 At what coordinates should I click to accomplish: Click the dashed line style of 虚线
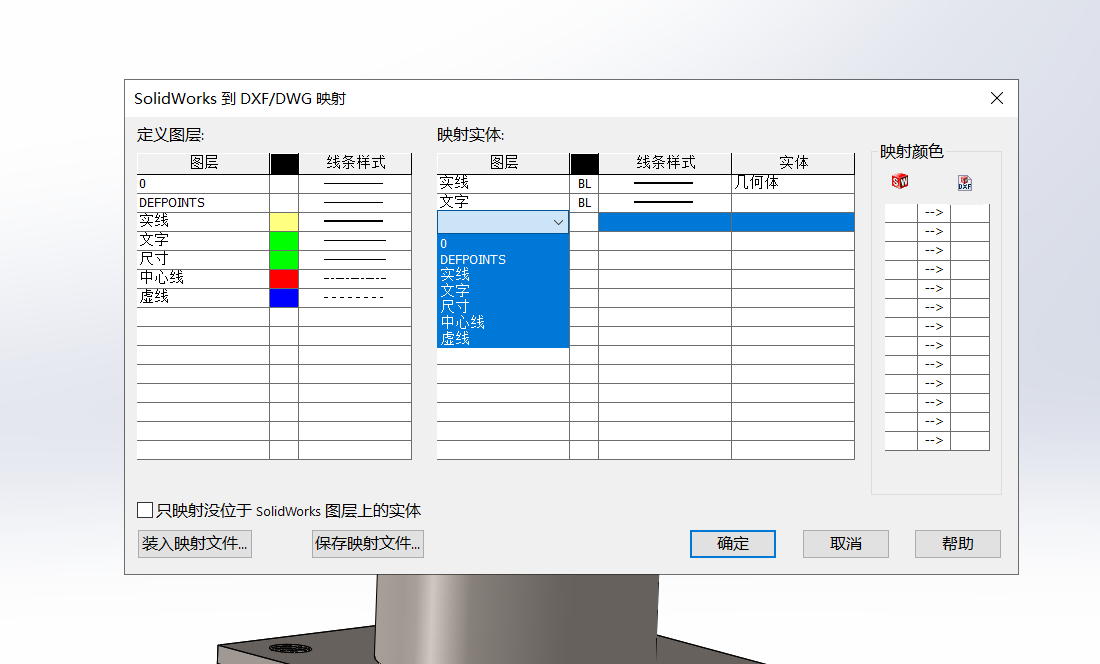point(355,297)
